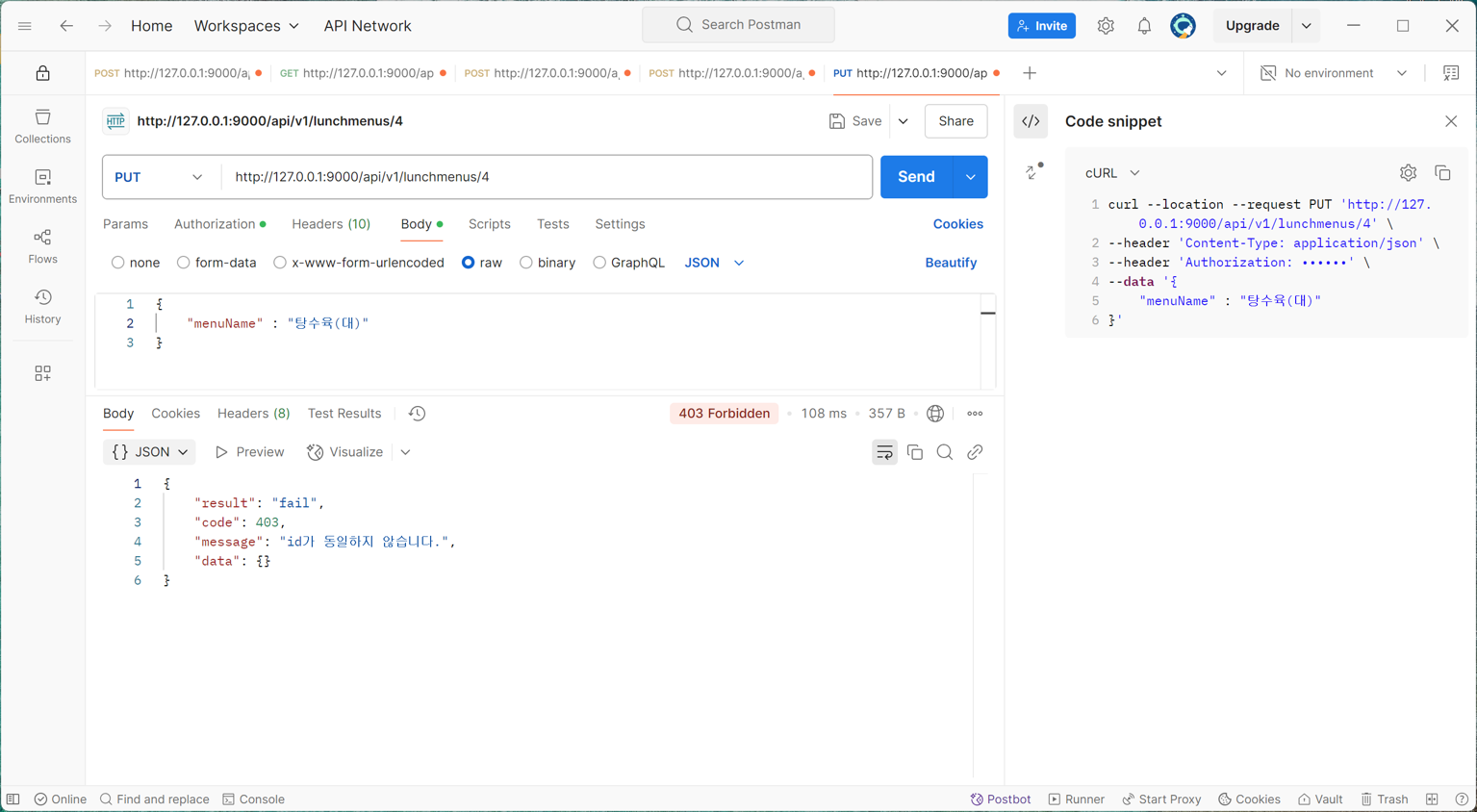Image resolution: width=1477 pixels, height=812 pixels.
Task: Expand the Upgrade options arrow
Action: click(x=1306, y=26)
